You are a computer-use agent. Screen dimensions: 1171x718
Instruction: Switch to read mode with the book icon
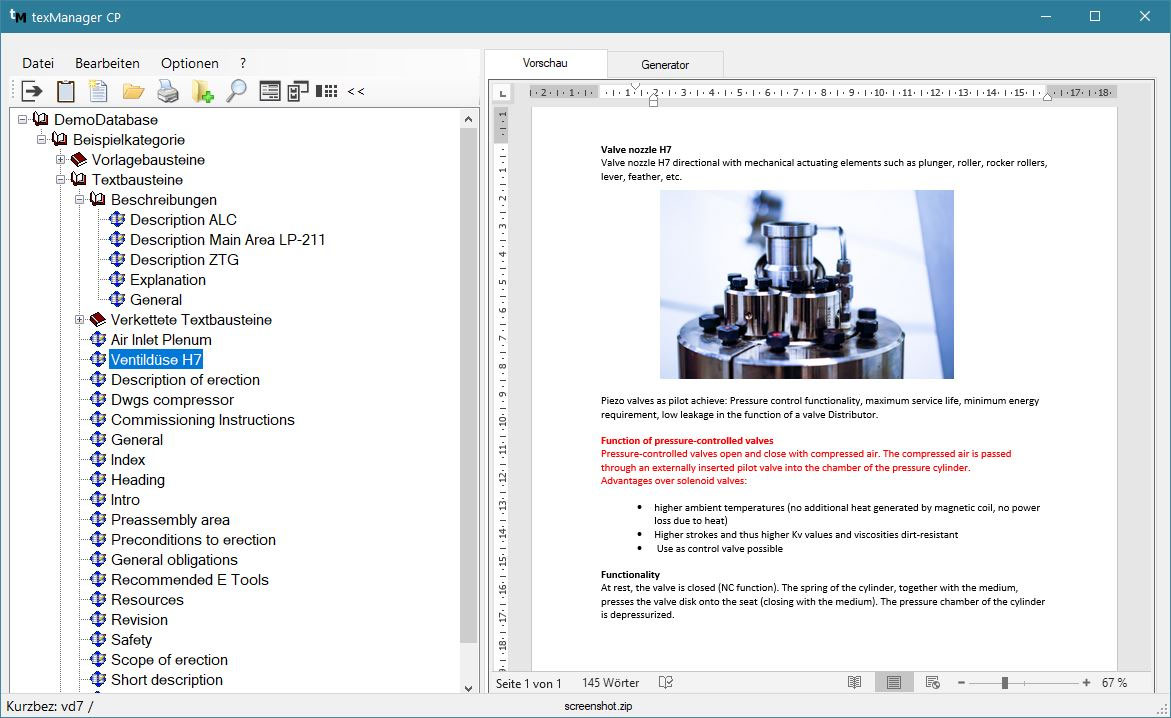click(x=855, y=682)
